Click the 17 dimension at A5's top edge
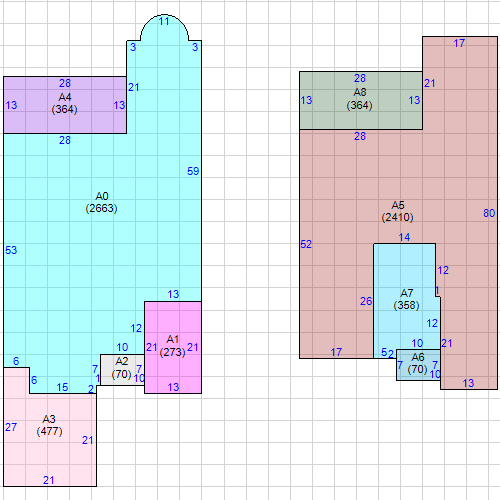The image size is (500, 500). tap(459, 43)
